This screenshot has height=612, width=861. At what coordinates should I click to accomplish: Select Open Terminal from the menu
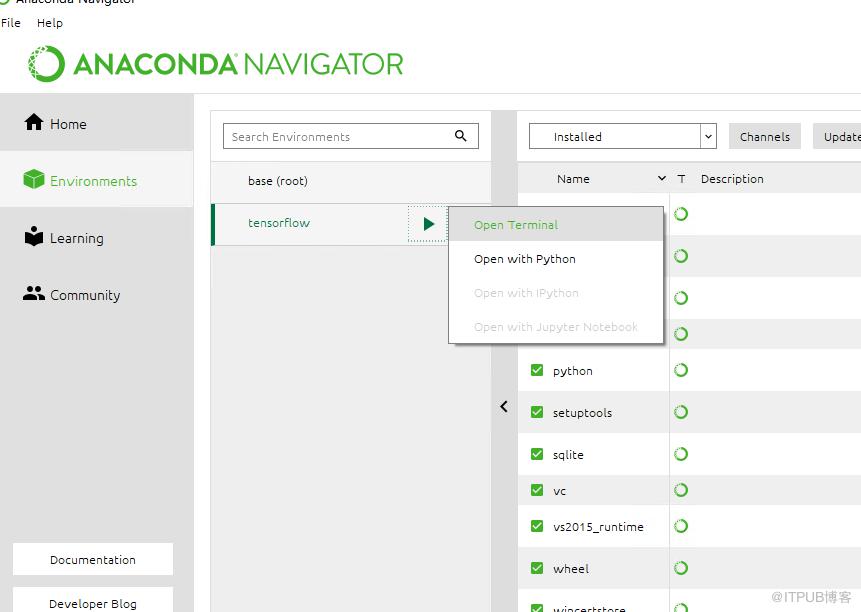(x=556, y=224)
